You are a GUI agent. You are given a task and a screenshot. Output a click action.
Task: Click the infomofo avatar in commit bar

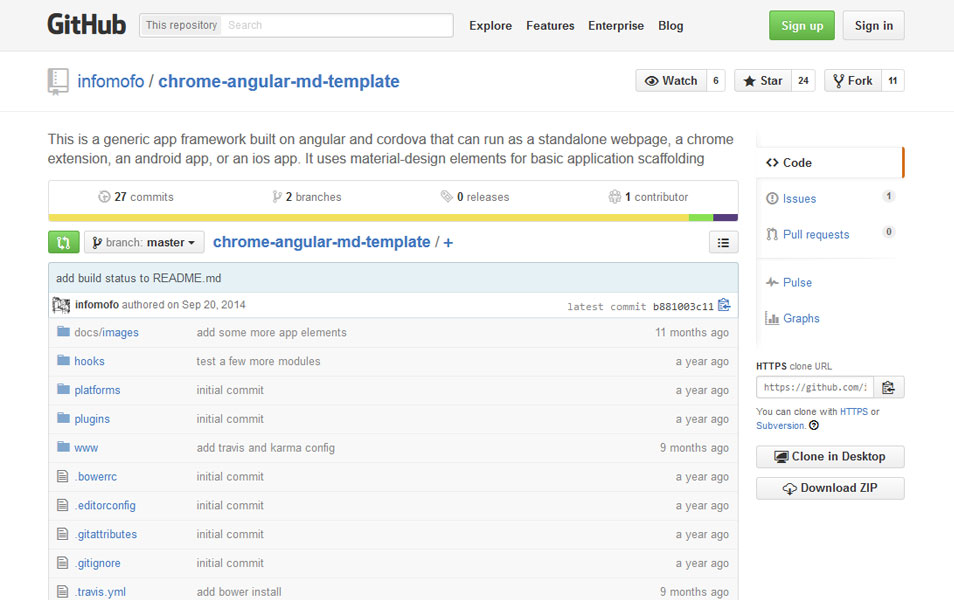point(61,305)
